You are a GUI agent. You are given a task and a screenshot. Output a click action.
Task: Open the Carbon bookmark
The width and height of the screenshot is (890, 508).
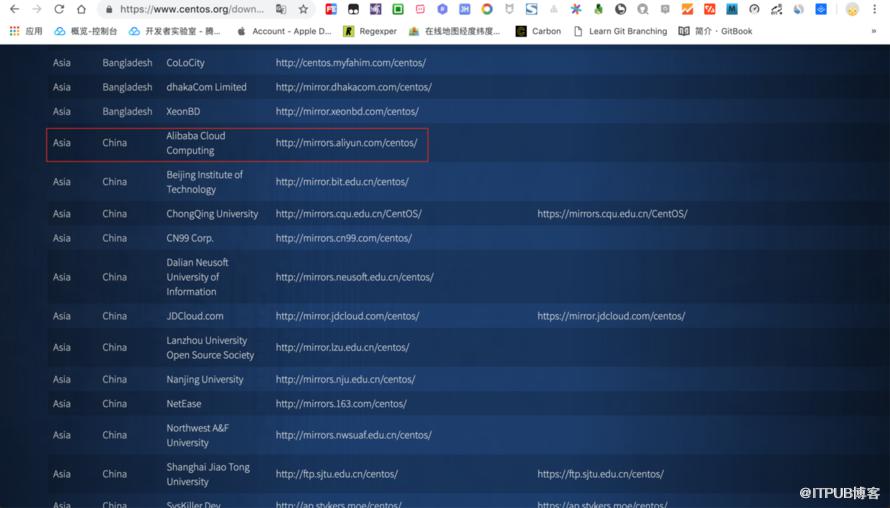pos(538,31)
